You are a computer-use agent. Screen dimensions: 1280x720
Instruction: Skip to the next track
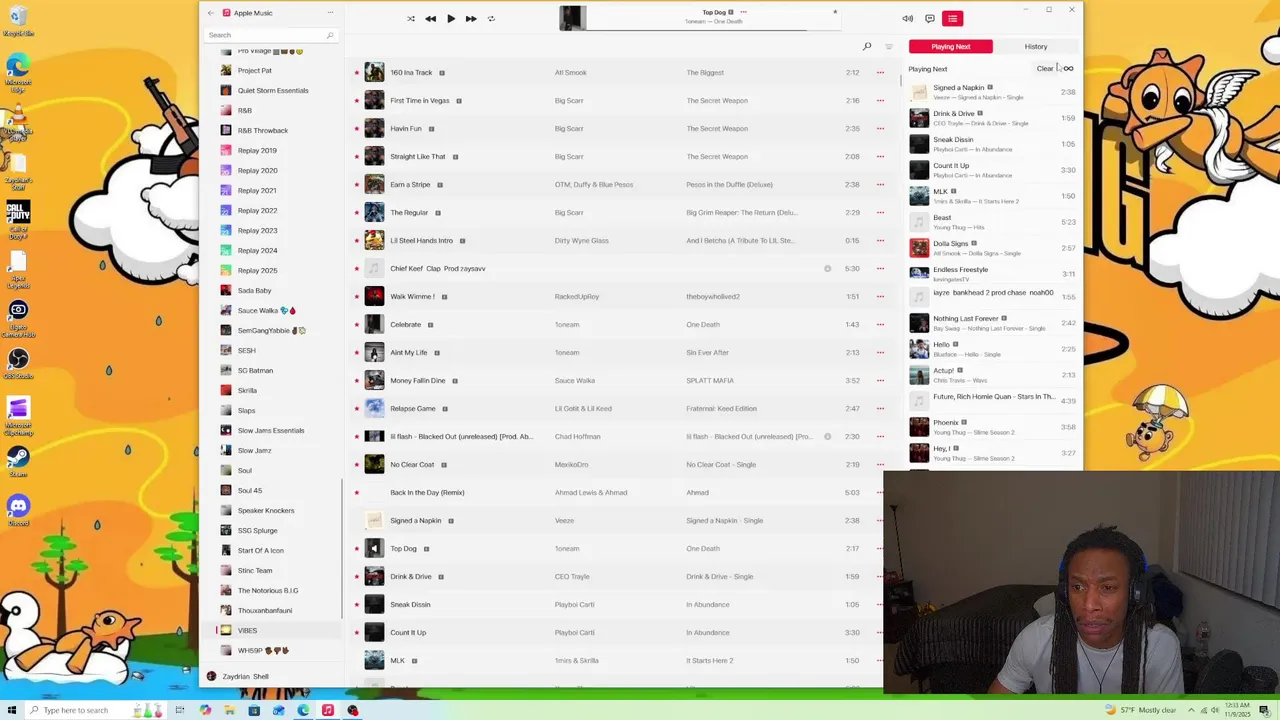pos(471,18)
